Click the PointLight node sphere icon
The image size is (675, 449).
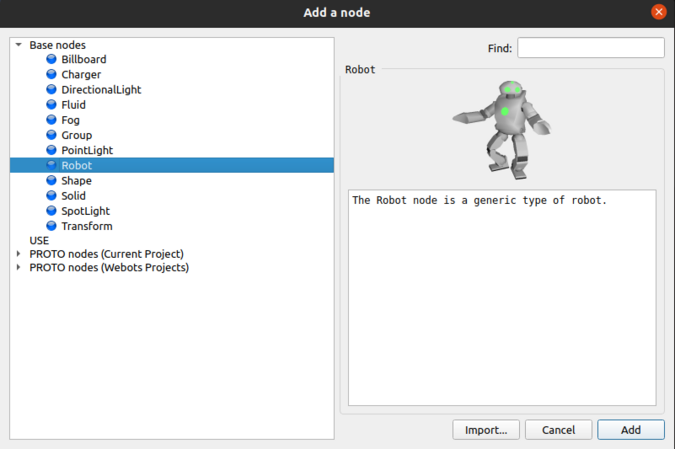pyautogui.click(x=51, y=150)
